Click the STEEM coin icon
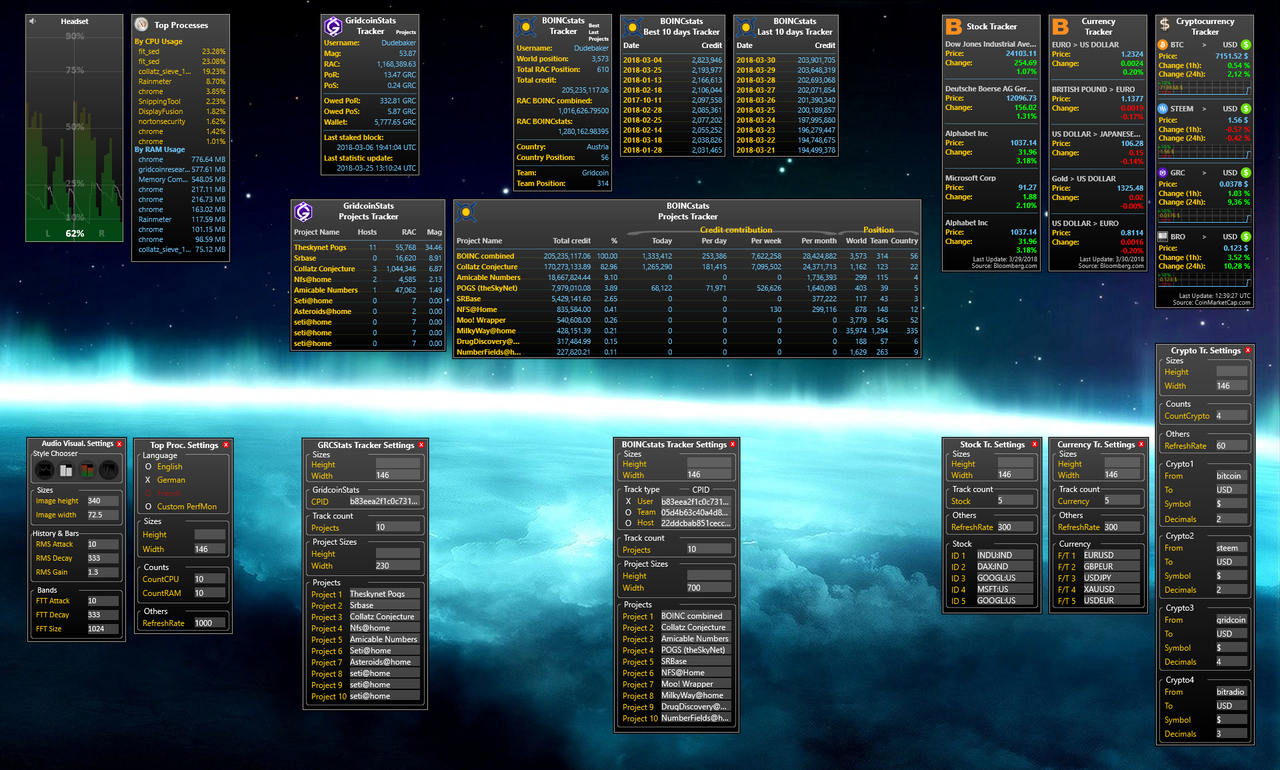 [x=1162, y=108]
